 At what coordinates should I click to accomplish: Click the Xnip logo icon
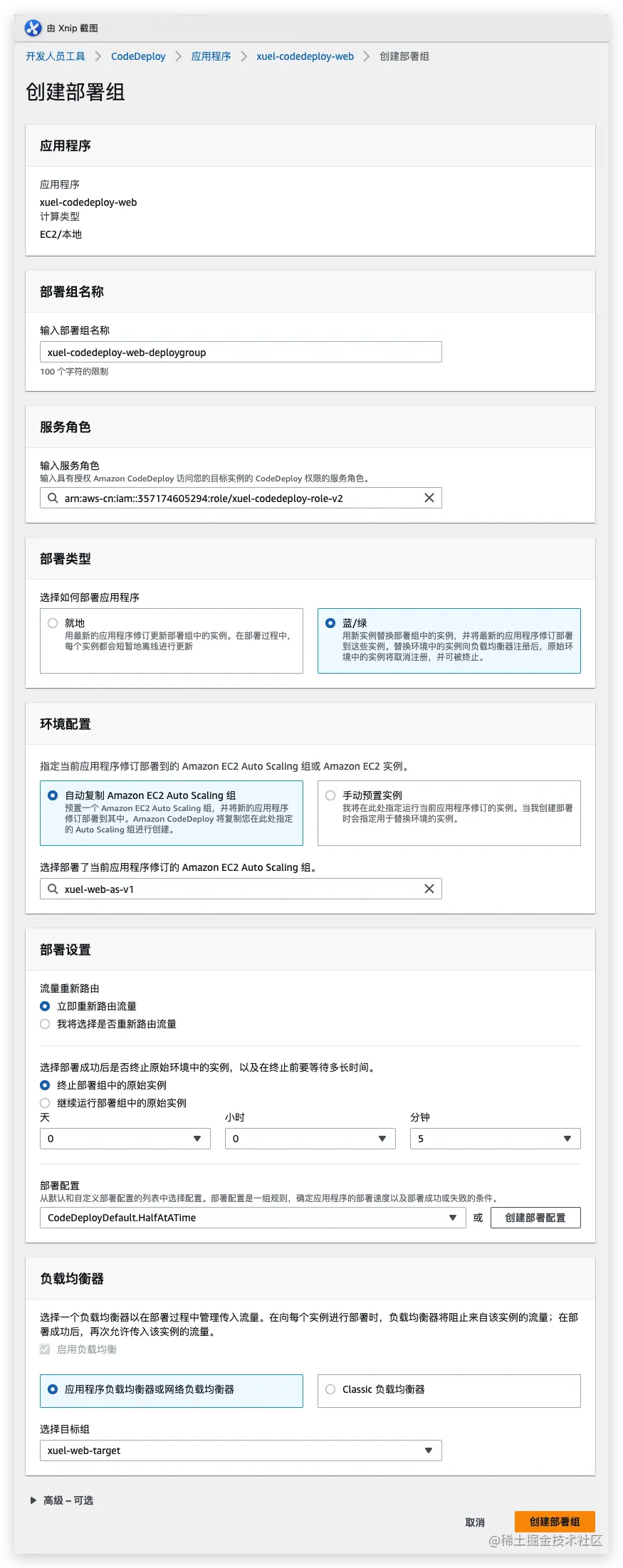pos(33,28)
